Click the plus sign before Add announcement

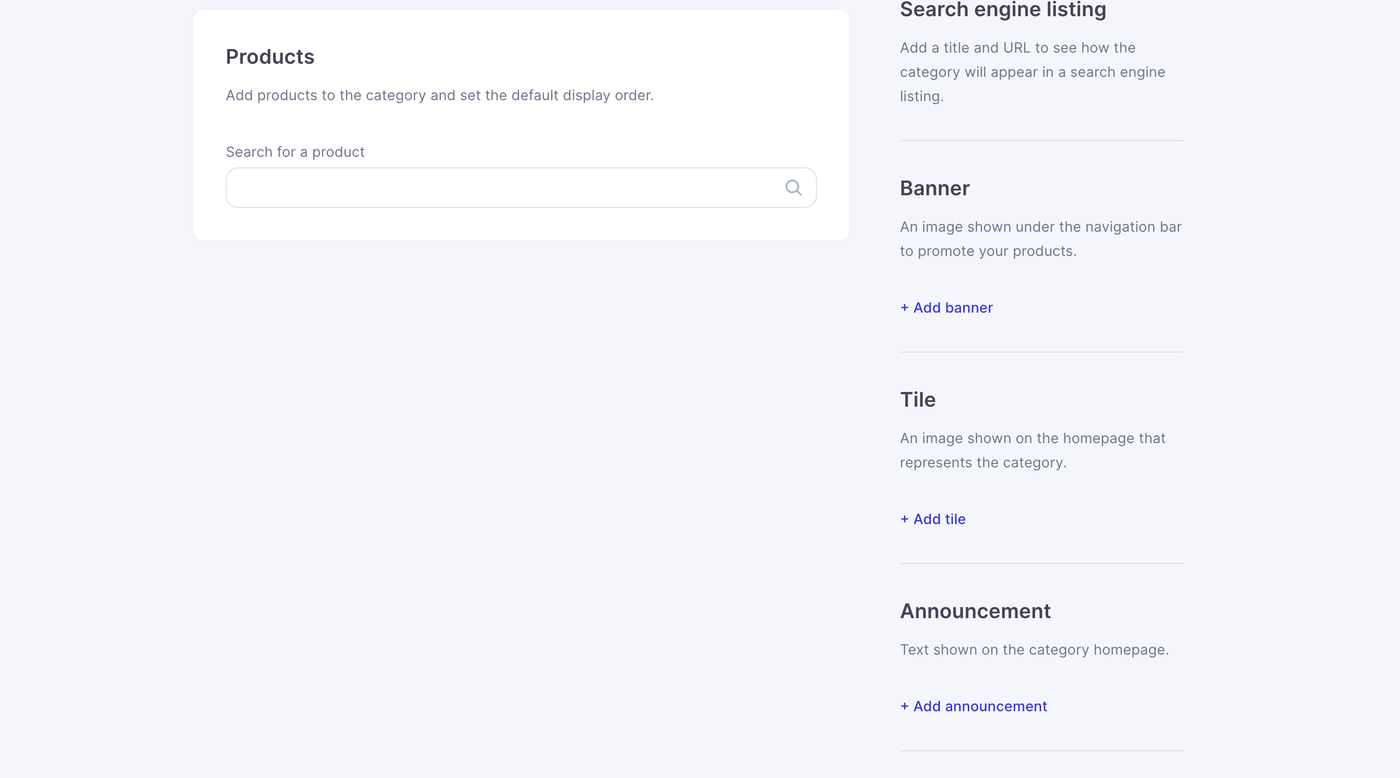(x=905, y=706)
